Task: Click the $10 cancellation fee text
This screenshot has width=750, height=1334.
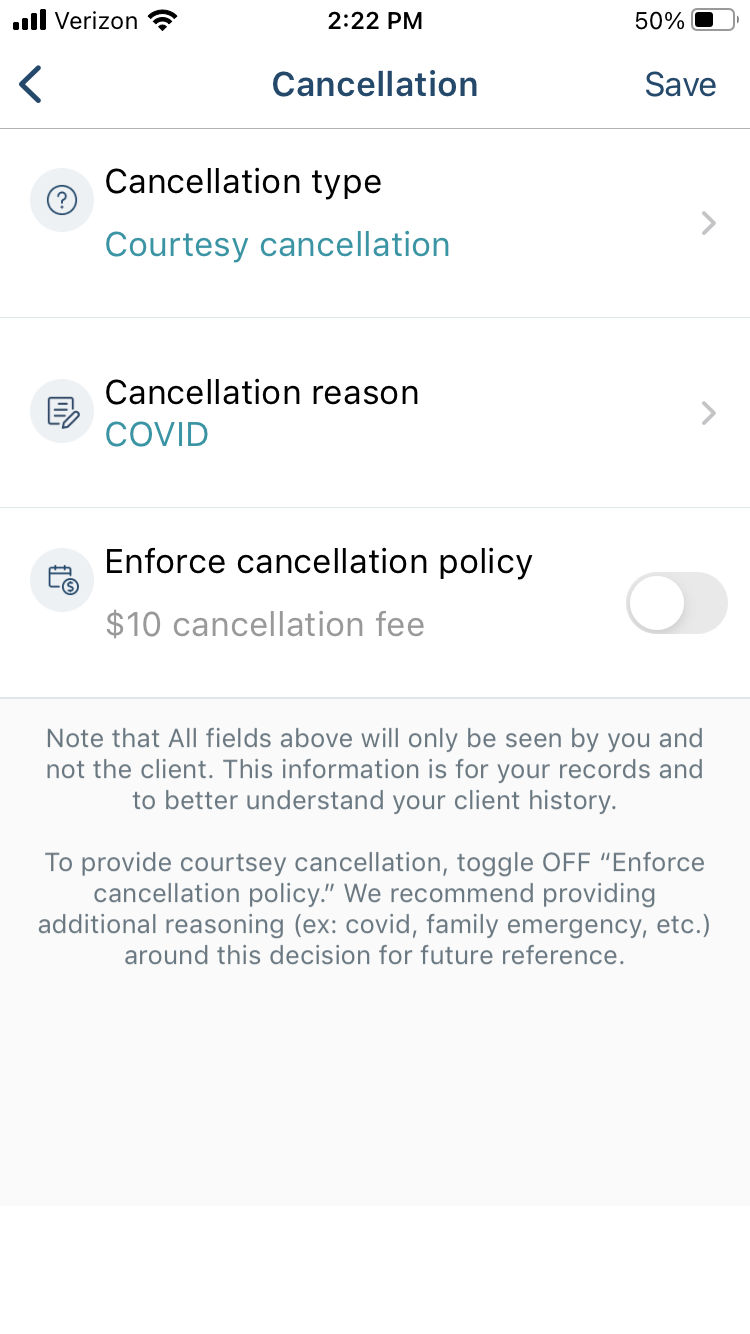Action: pos(265,625)
